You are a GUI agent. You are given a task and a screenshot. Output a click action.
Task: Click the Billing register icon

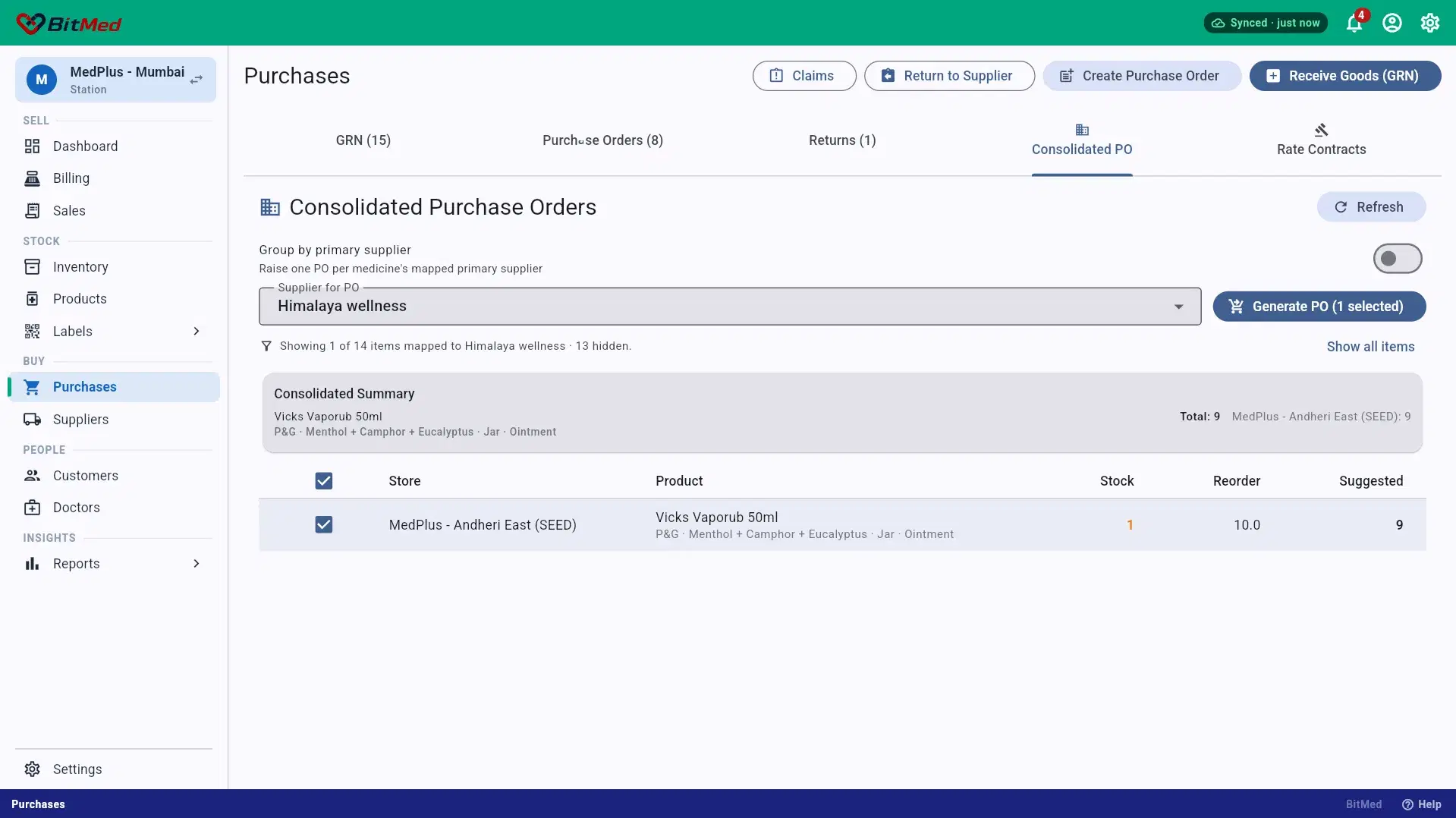pos(32,178)
